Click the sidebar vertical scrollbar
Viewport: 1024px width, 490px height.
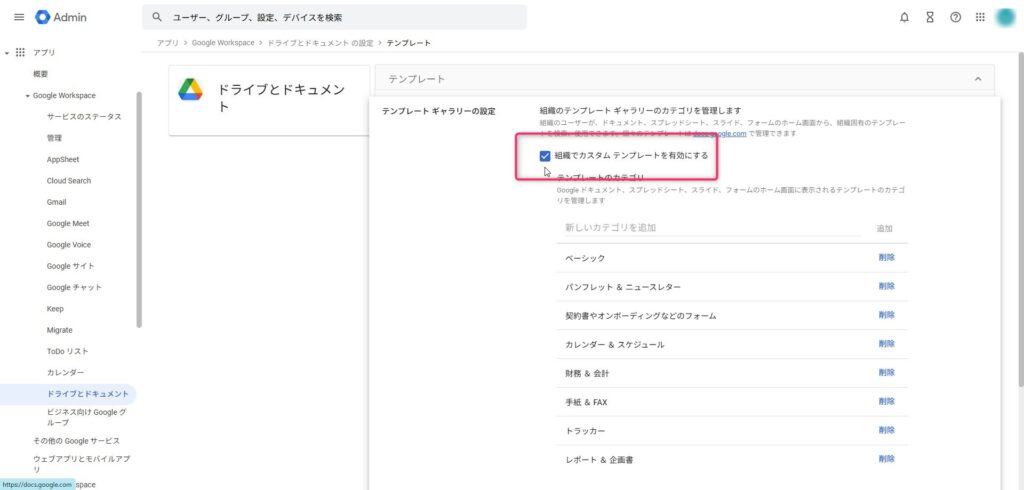click(138, 209)
